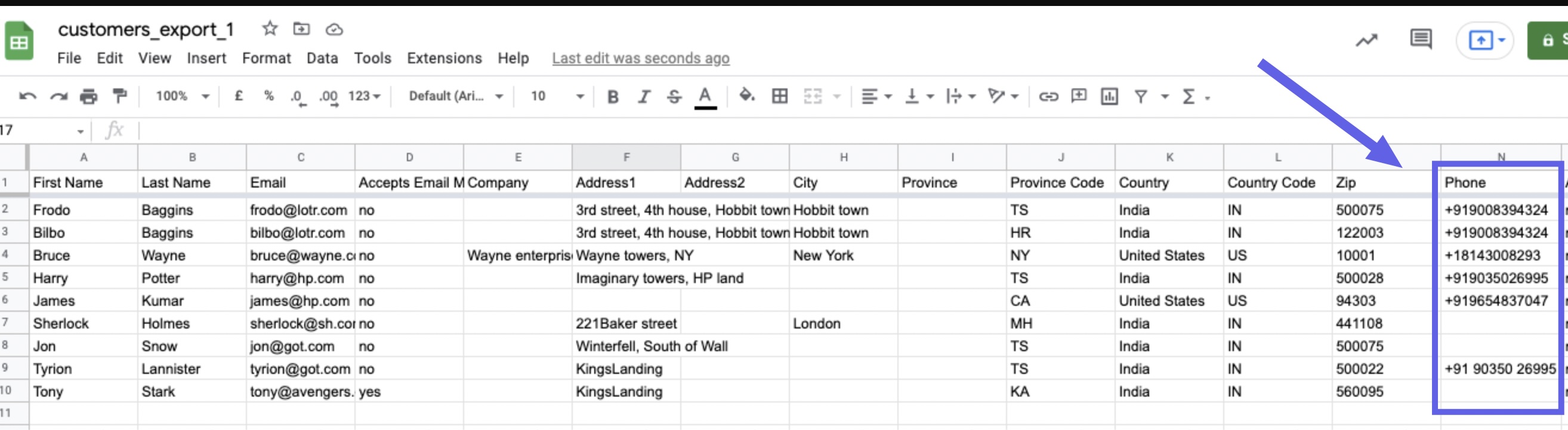Click the Merge cells icon
1568x430 pixels.
(813, 96)
